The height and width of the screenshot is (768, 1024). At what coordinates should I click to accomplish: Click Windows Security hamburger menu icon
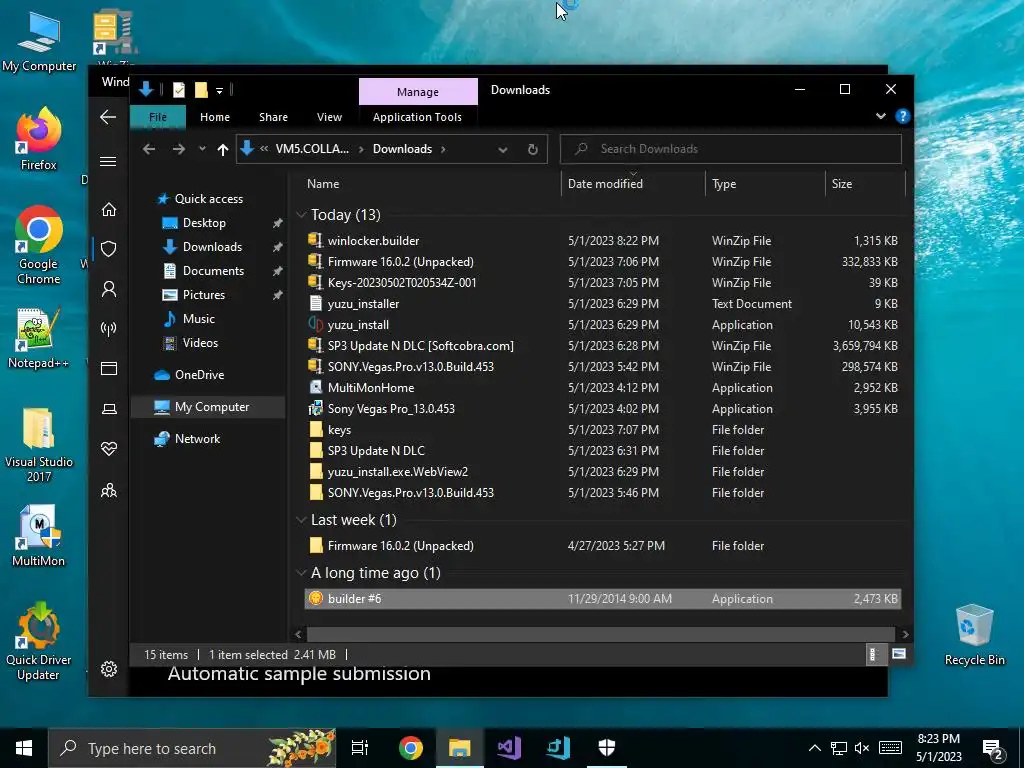(x=108, y=161)
